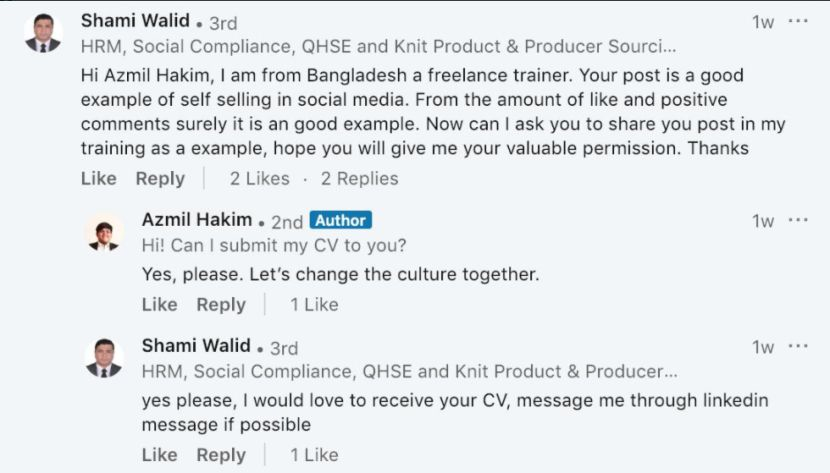View the 1 Like on Shami Walid's last reply
Image resolution: width=830 pixels, height=473 pixels.
tap(314, 454)
